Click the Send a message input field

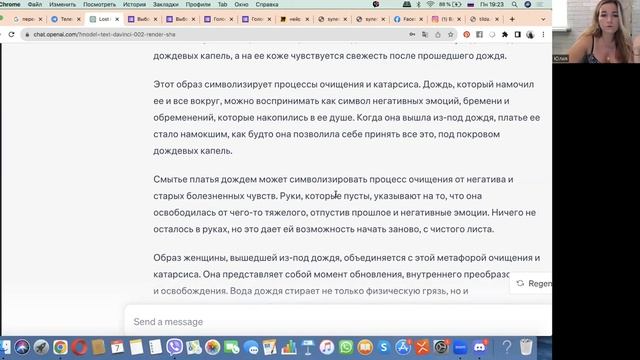pyautogui.click(x=338, y=322)
